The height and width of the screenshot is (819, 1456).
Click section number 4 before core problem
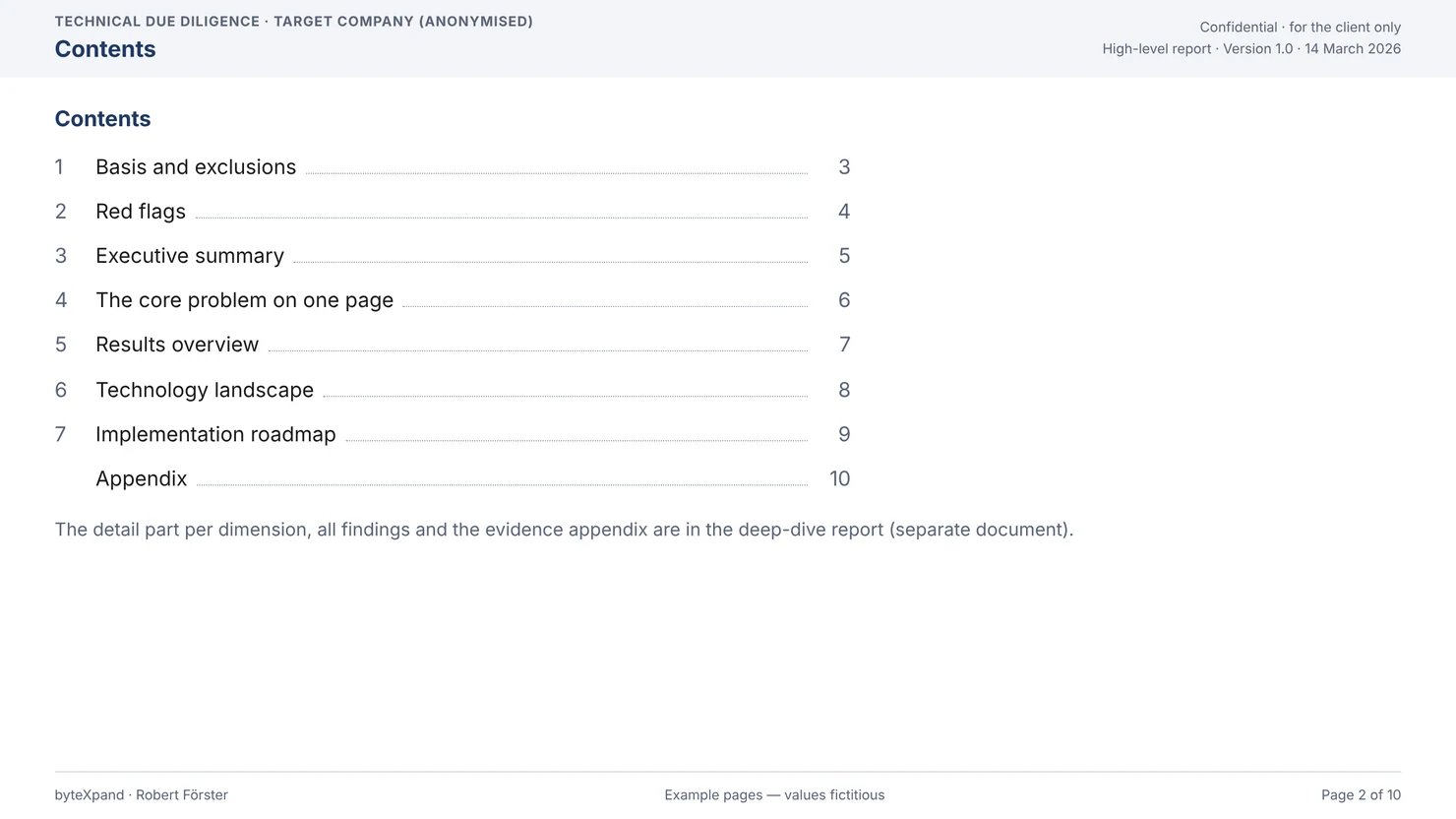(61, 300)
